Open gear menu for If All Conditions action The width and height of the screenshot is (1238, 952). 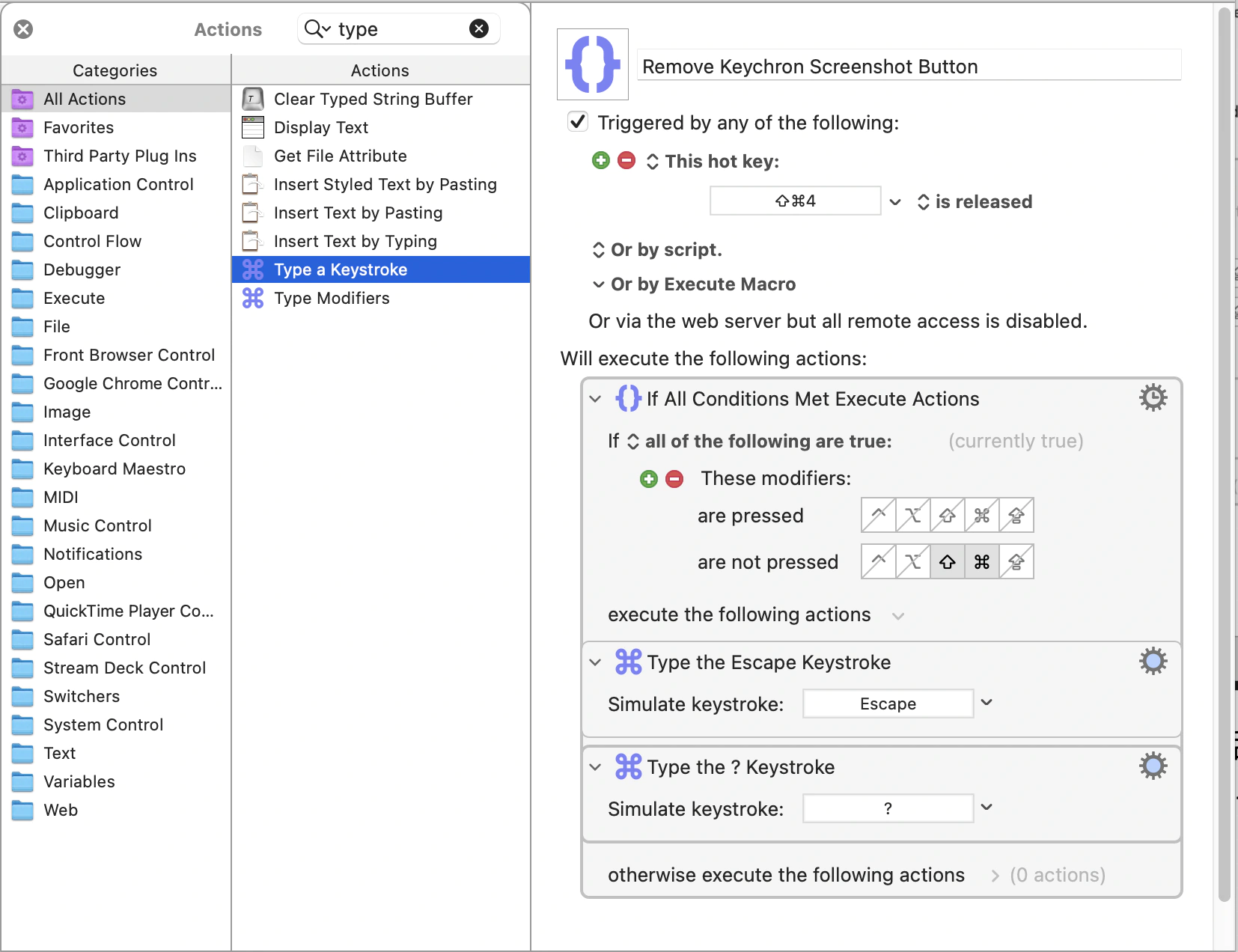(1153, 398)
